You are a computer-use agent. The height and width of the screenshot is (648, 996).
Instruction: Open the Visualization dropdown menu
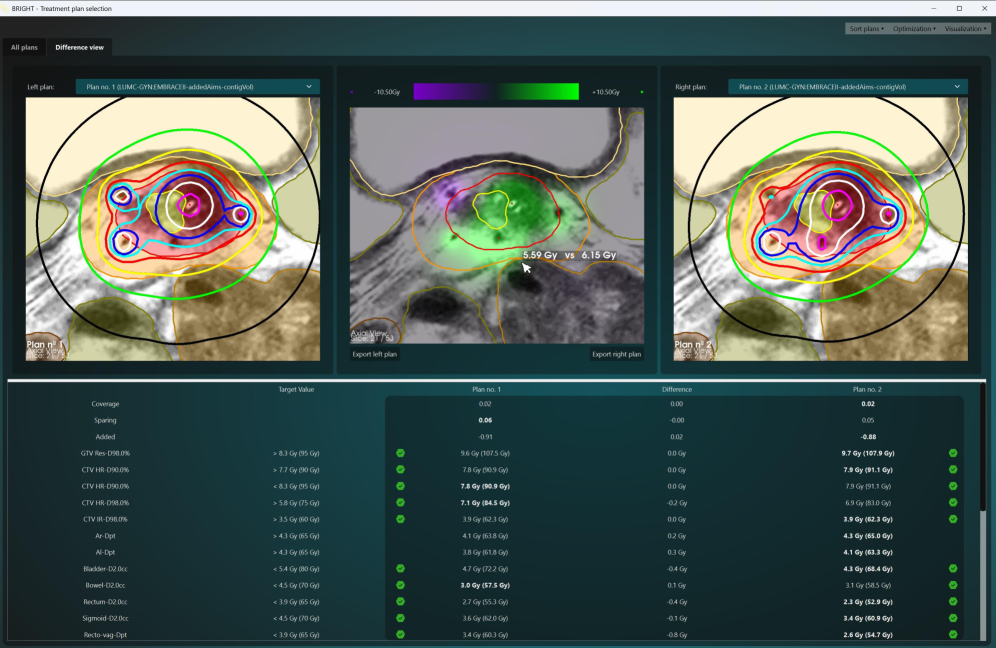(x=964, y=29)
